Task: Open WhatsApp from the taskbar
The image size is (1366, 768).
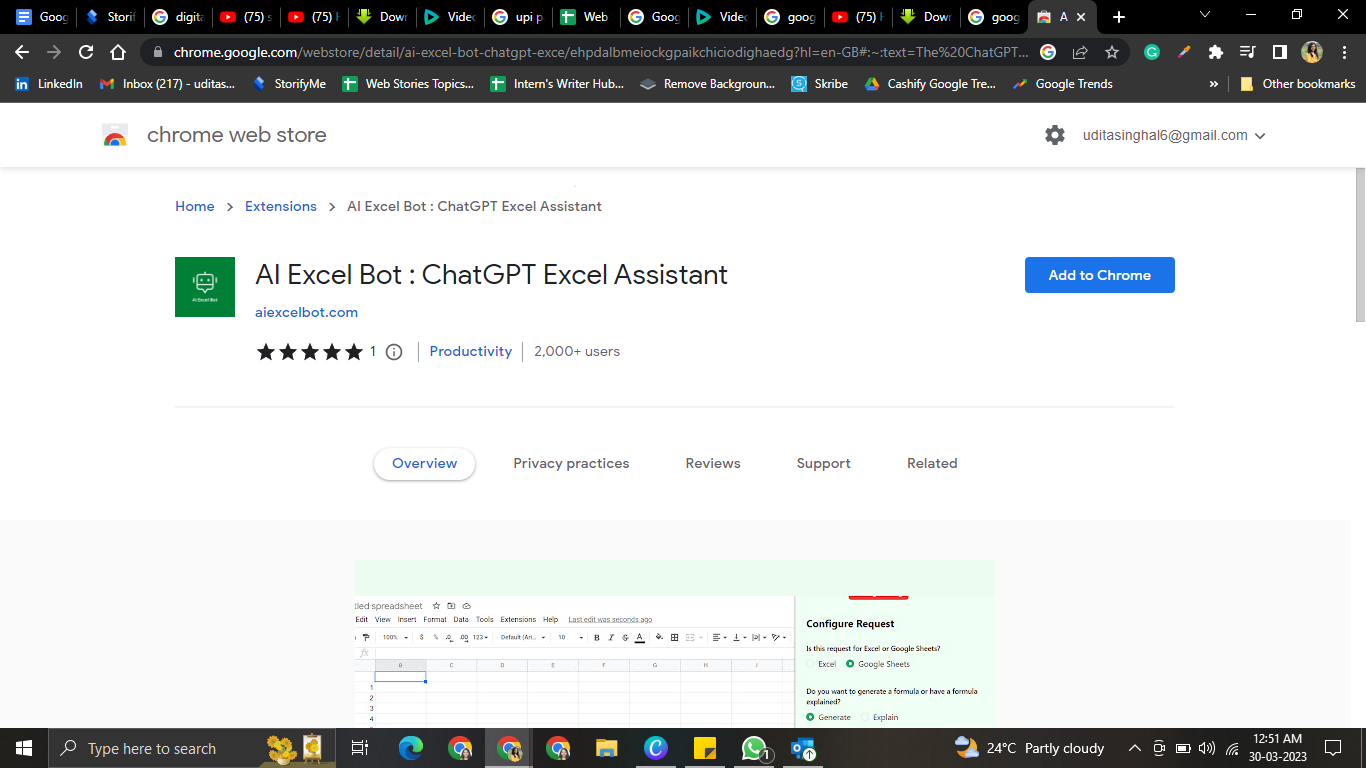Action: click(754, 747)
